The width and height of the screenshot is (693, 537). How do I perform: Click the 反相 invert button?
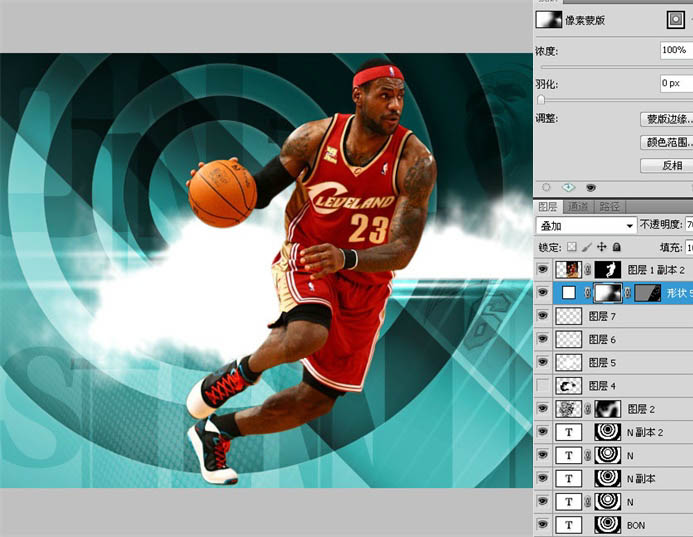pyautogui.click(x=666, y=166)
